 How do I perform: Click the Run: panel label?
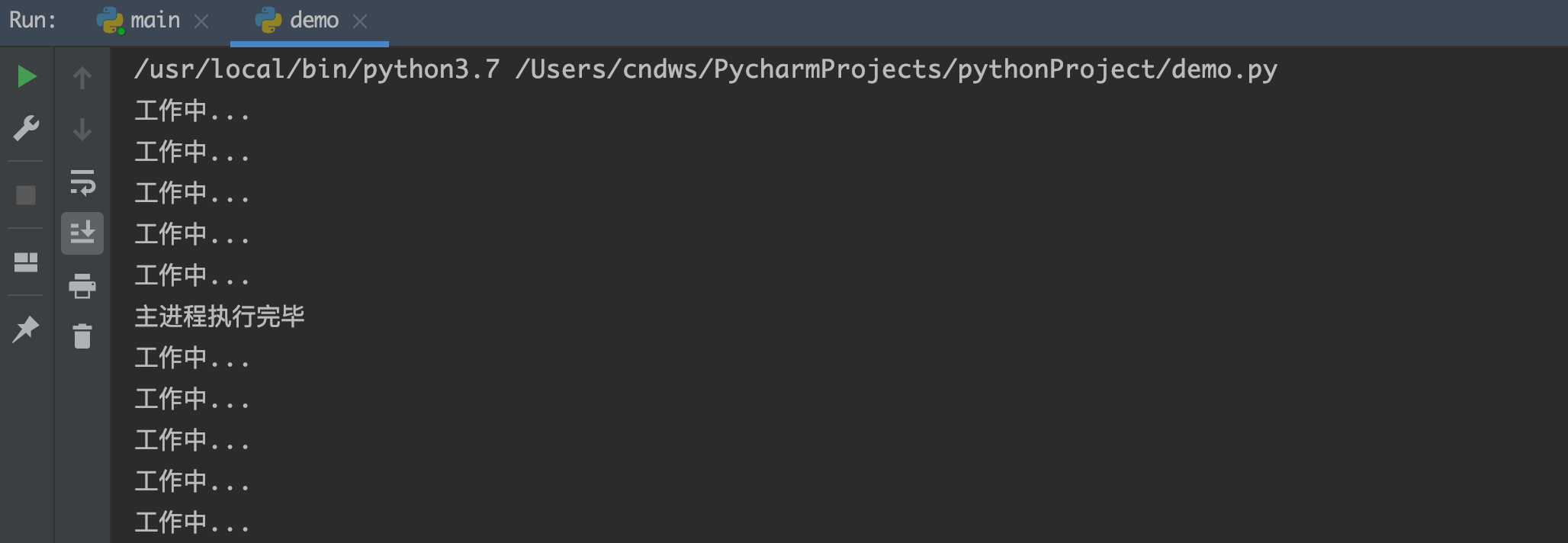point(33,20)
